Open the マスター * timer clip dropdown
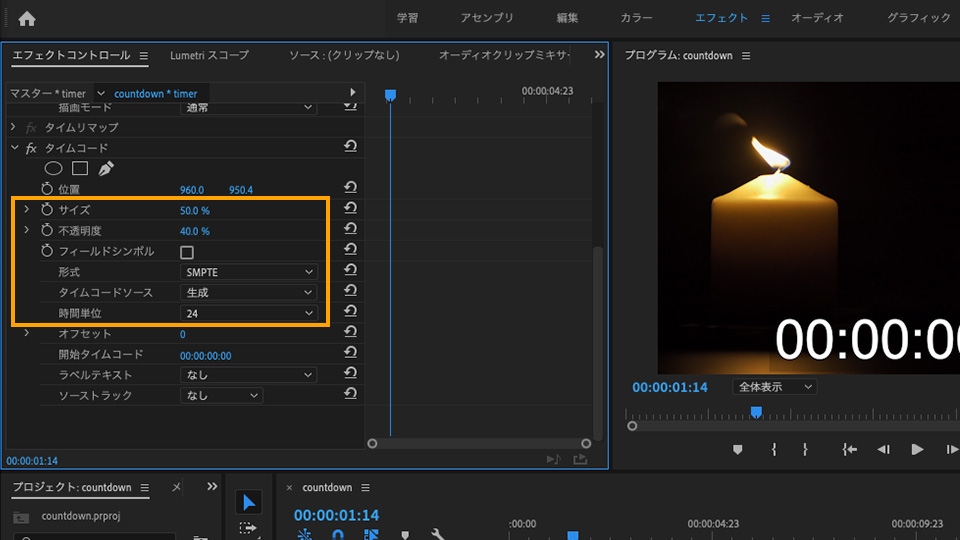960x540 pixels. click(101, 94)
